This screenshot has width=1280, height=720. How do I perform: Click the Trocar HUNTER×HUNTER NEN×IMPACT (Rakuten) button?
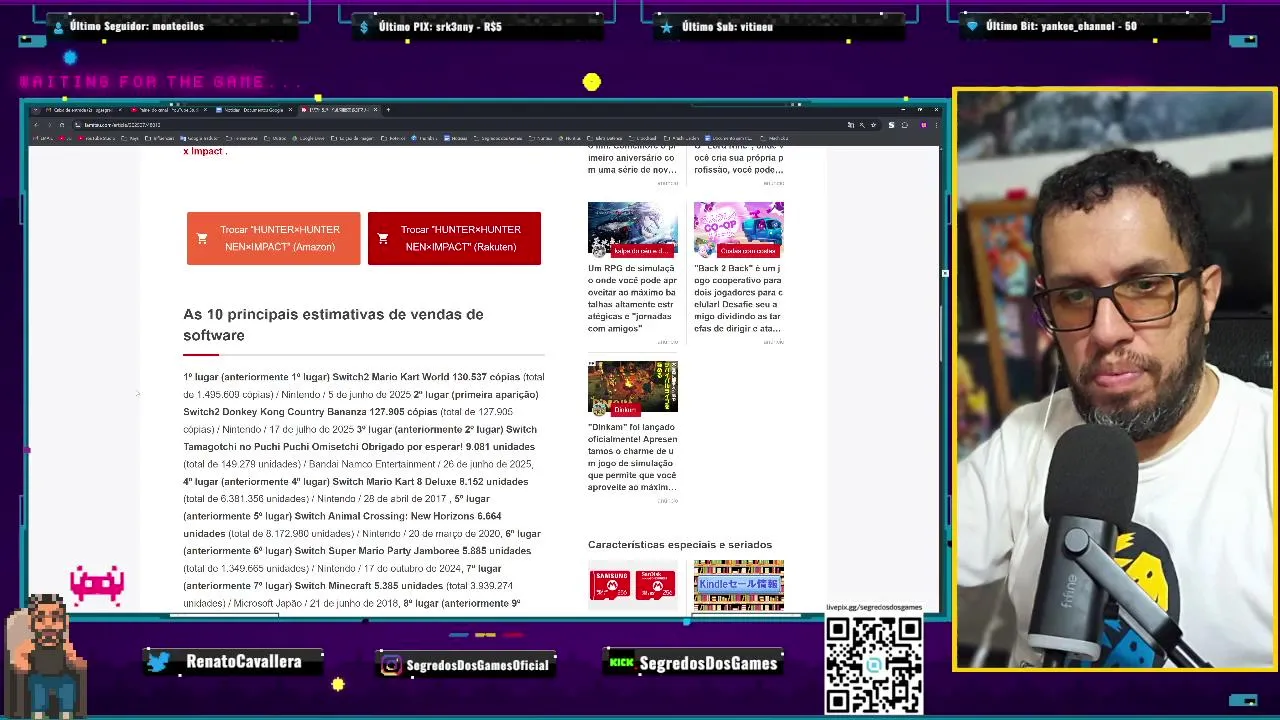454,238
